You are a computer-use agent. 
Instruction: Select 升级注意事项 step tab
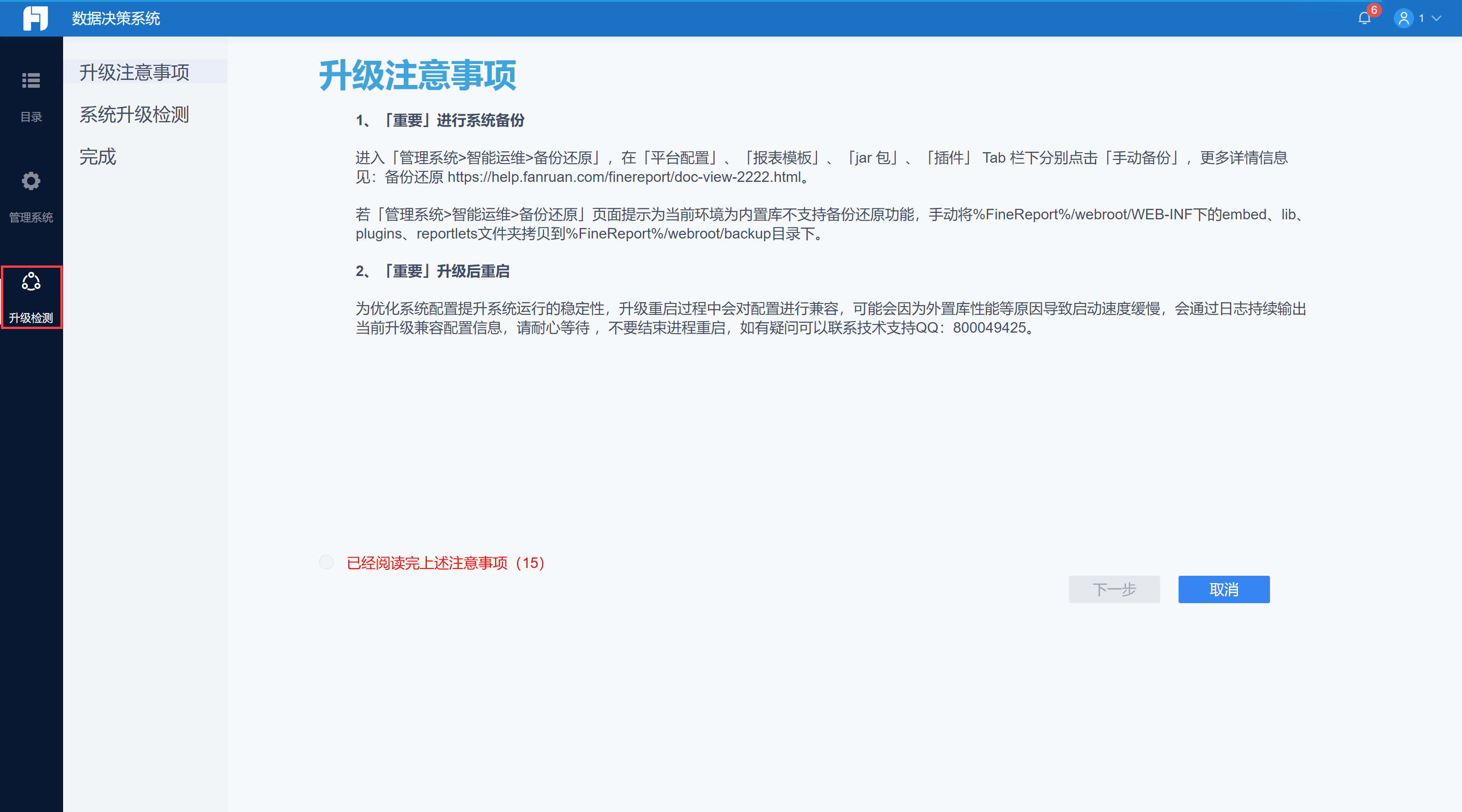(134, 72)
